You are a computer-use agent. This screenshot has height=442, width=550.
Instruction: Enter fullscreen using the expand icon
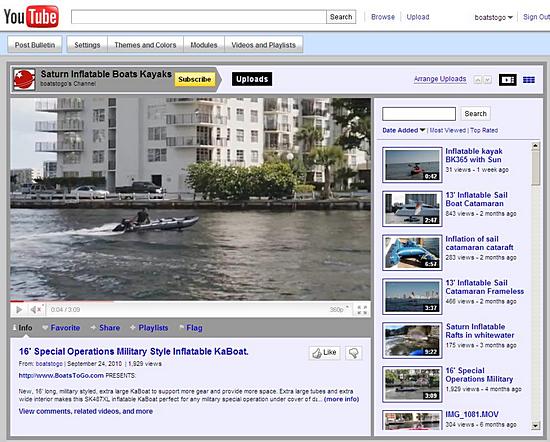coord(362,310)
